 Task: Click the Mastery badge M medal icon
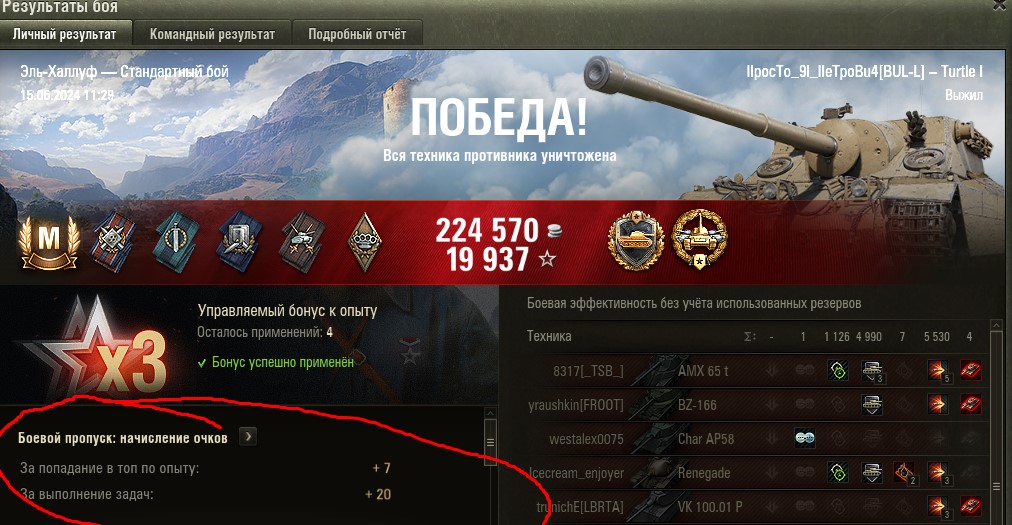click(49, 242)
